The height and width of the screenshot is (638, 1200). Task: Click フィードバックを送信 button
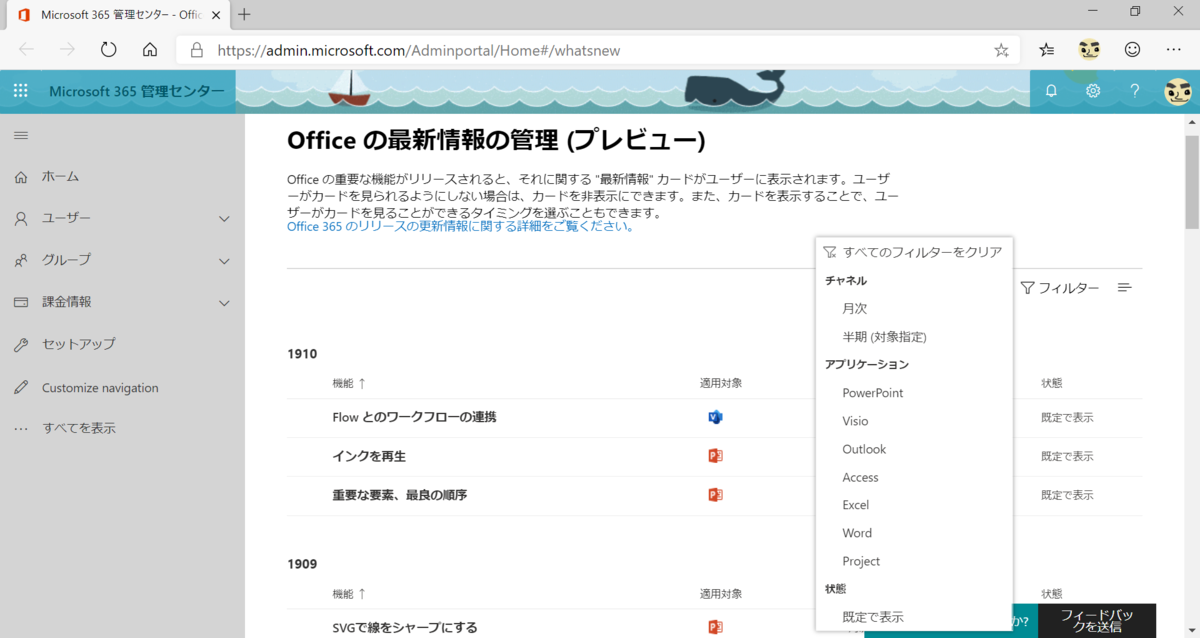coord(1097,621)
